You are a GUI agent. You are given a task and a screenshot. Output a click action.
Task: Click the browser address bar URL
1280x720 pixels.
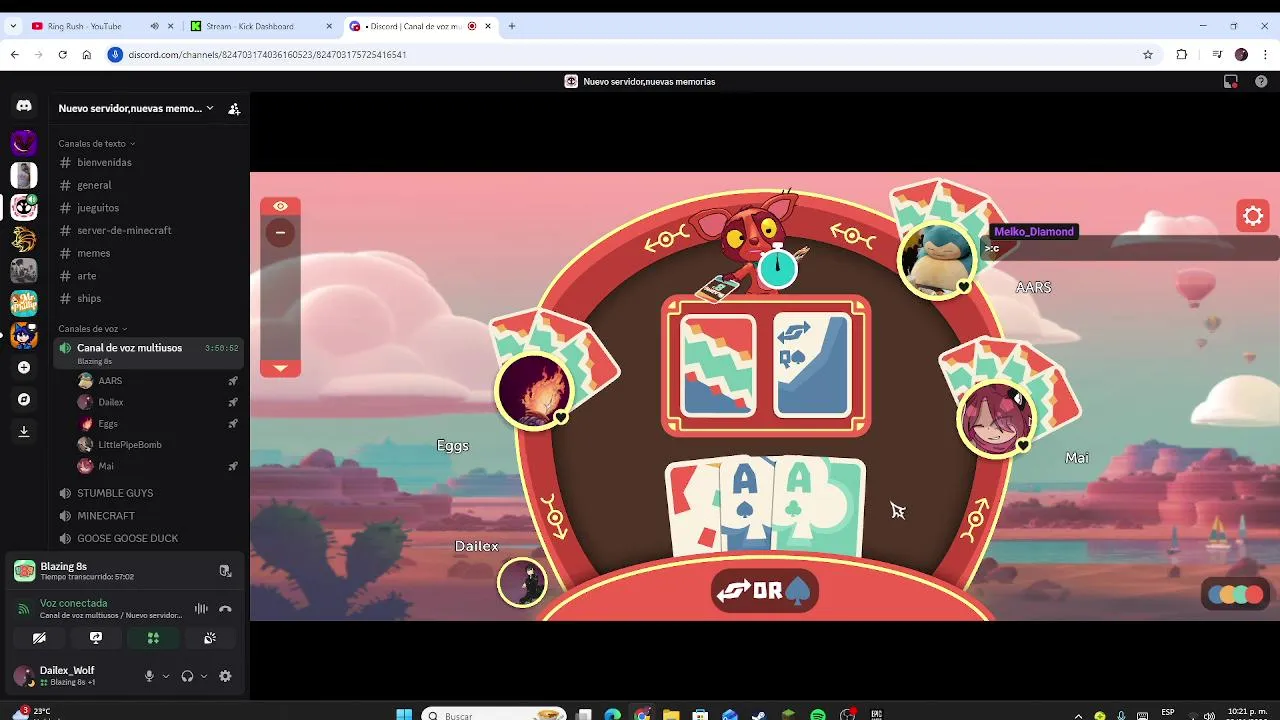coord(267,54)
